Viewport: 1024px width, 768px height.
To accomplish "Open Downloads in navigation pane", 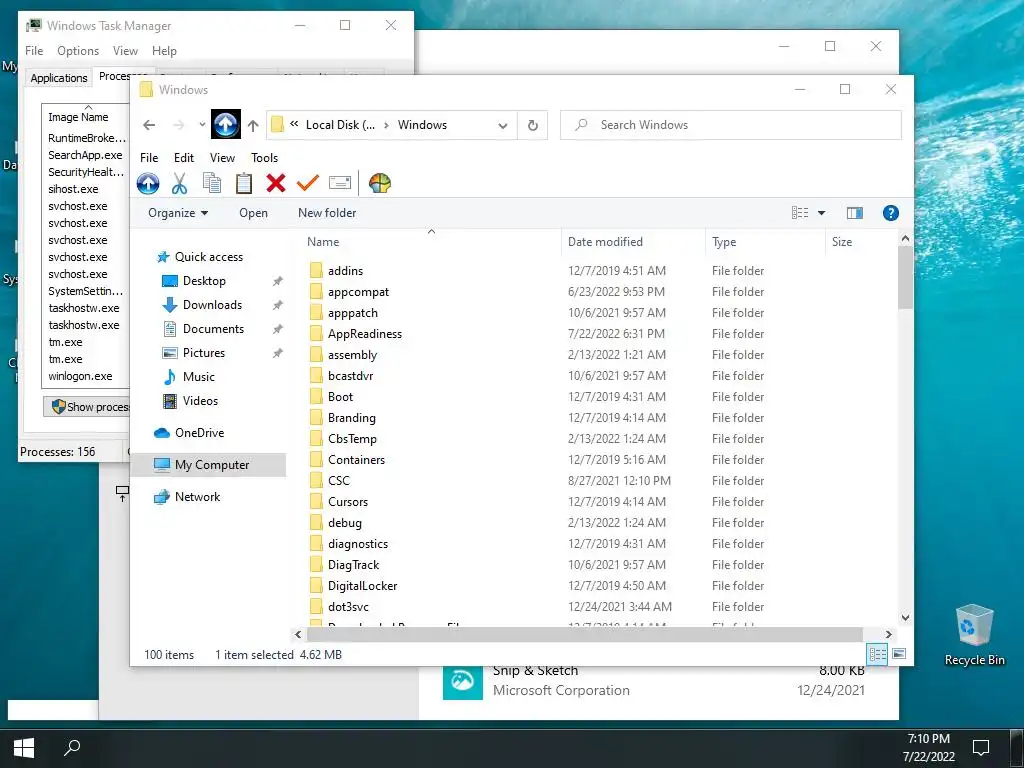I will 212,305.
